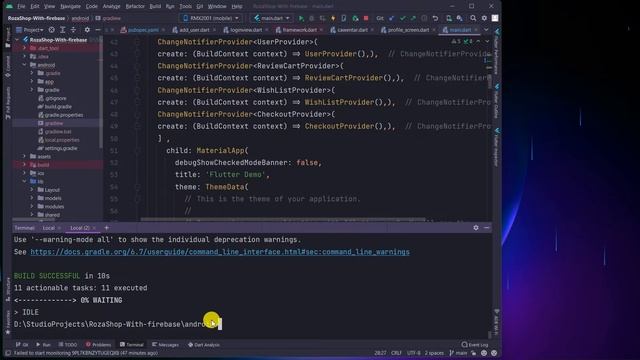Image resolution: width=640 pixels, height=360 pixels.
Task: Click the undo/rollback arrow in toolbar
Action: [435, 18]
